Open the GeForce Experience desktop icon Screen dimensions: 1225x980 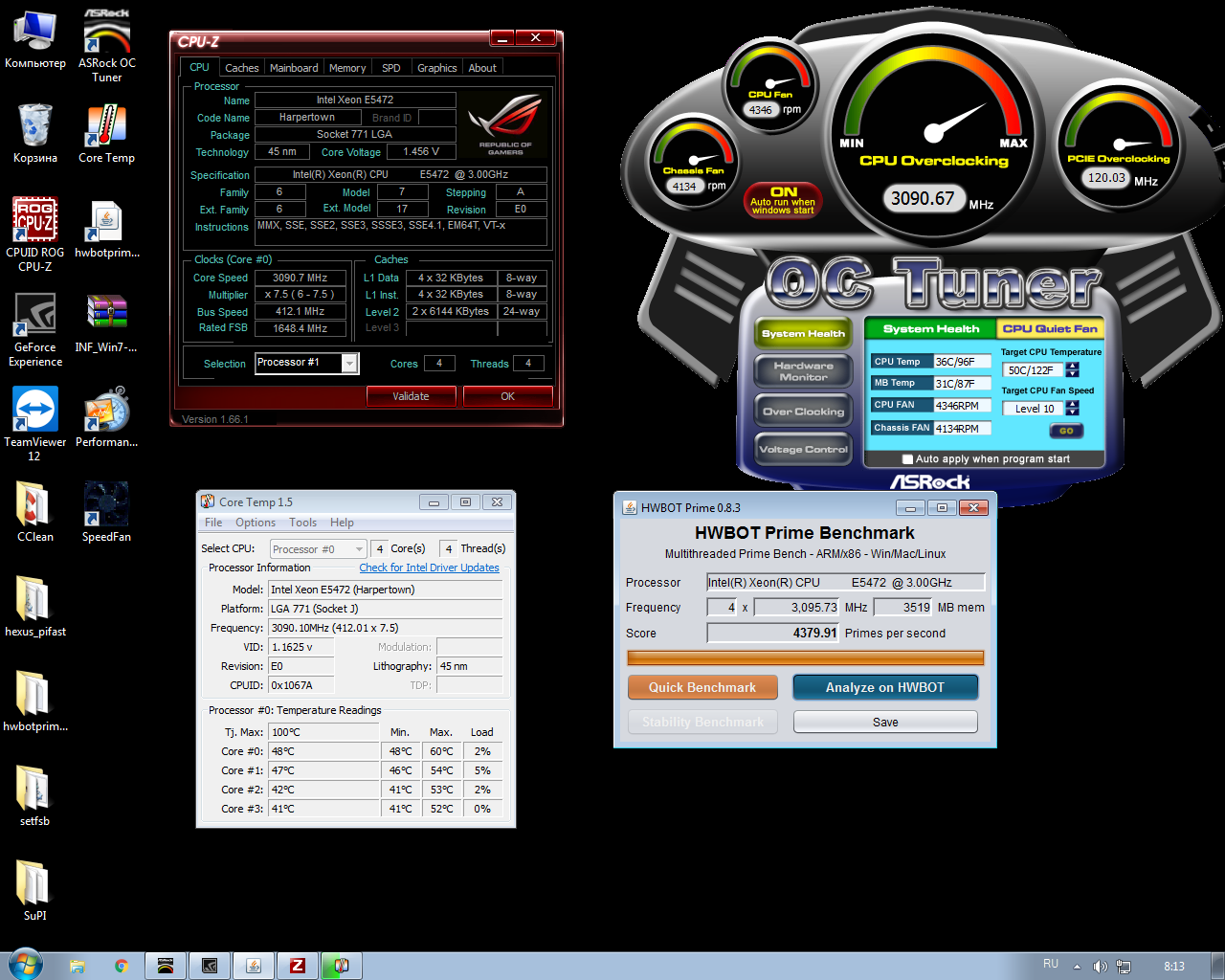[34, 330]
